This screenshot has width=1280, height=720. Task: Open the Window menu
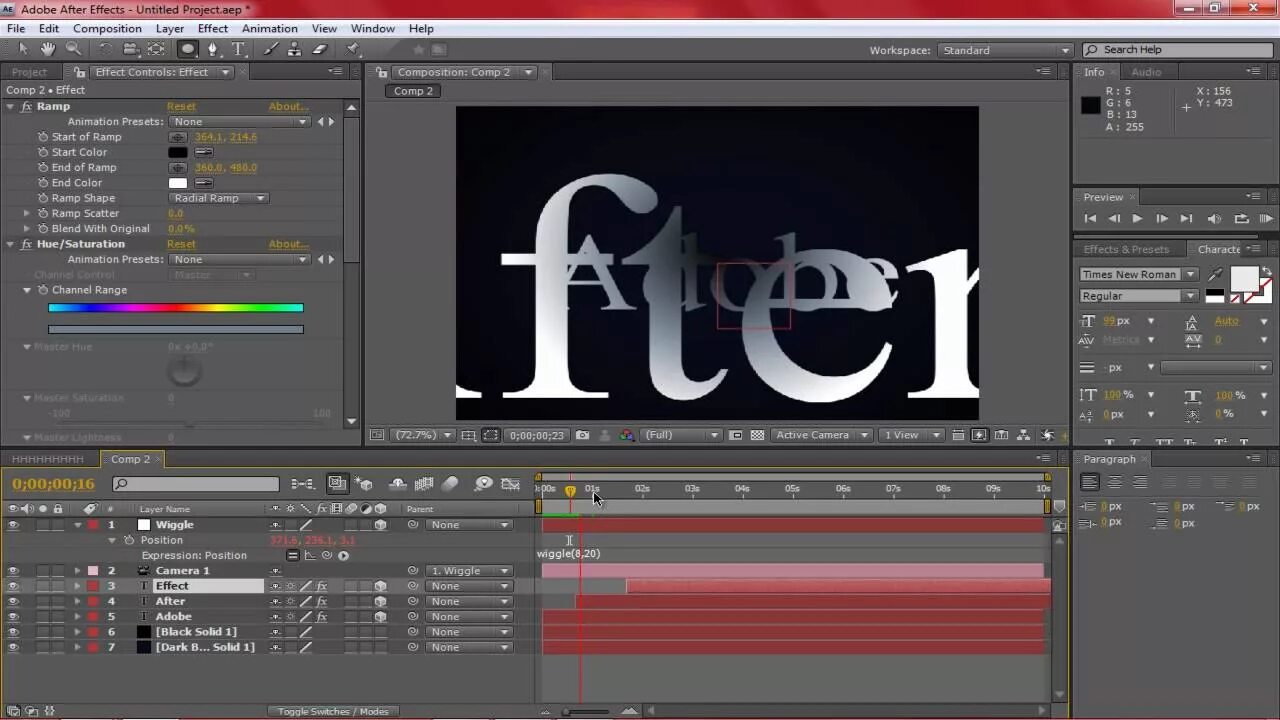click(x=372, y=29)
